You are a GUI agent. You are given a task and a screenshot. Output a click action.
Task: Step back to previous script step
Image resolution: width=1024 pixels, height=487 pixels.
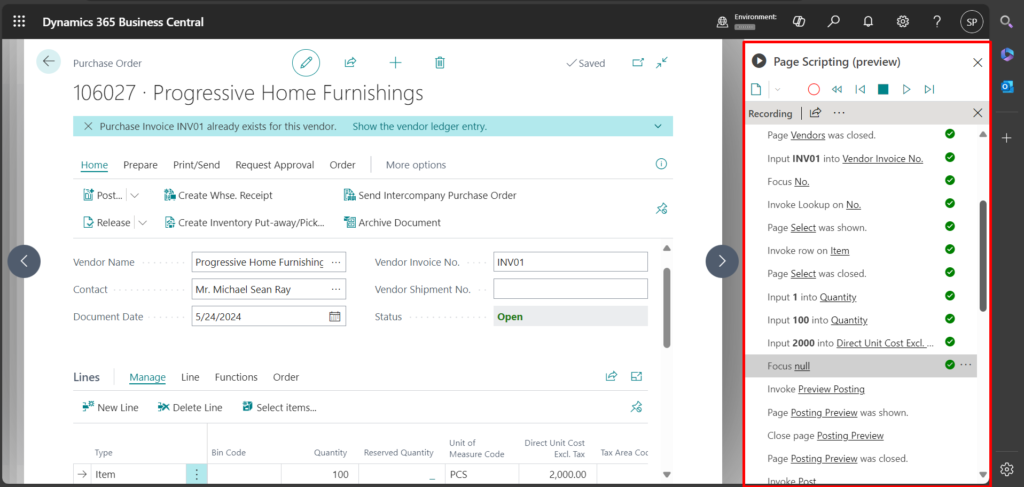coord(860,89)
